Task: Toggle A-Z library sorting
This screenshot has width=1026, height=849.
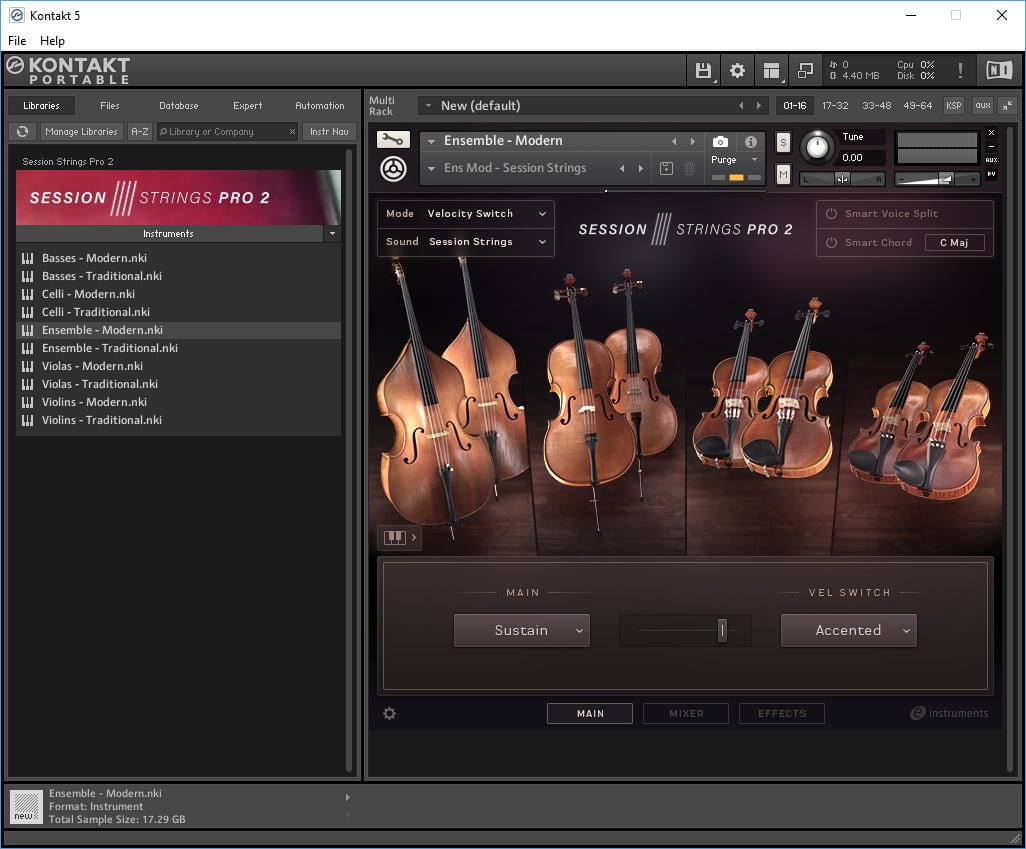Action: click(x=139, y=132)
